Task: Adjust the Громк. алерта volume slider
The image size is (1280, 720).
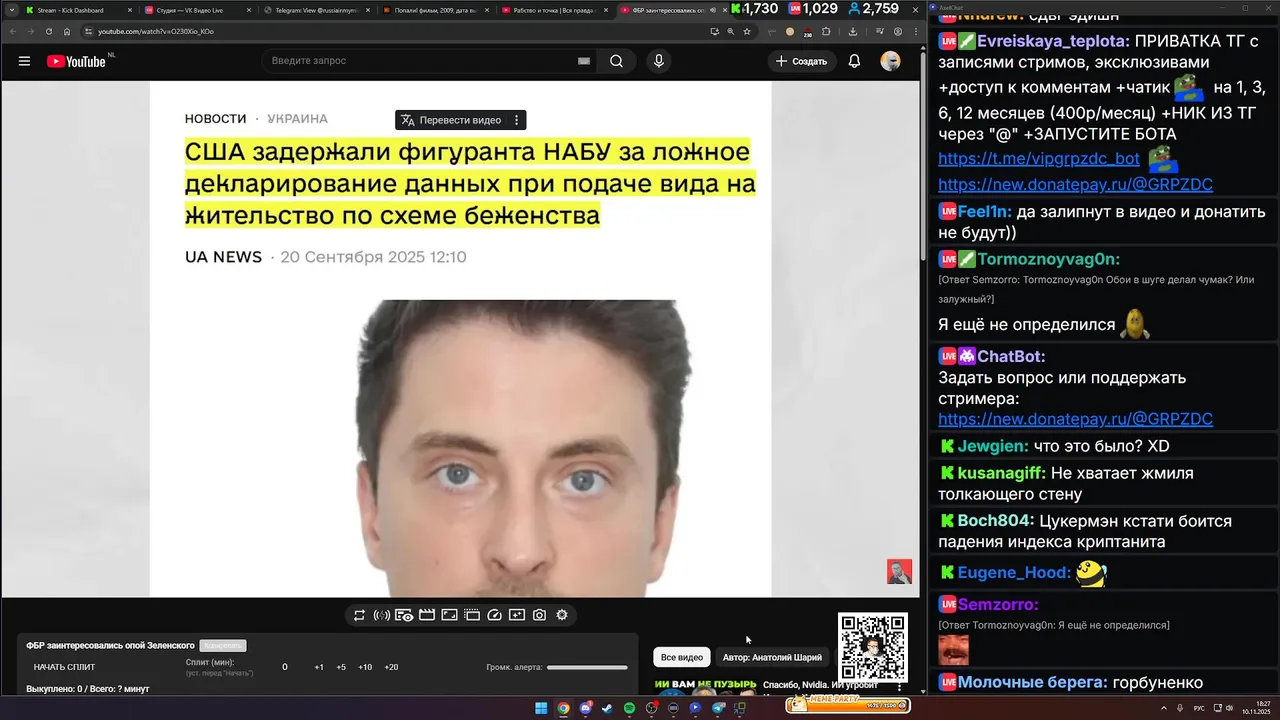Action: (587, 667)
